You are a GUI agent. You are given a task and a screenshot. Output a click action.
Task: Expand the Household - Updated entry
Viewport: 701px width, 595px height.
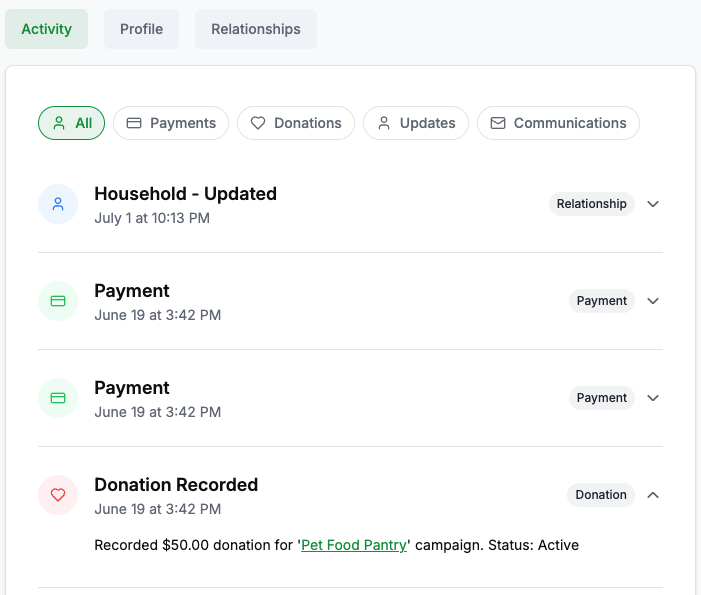pyautogui.click(x=653, y=204)
